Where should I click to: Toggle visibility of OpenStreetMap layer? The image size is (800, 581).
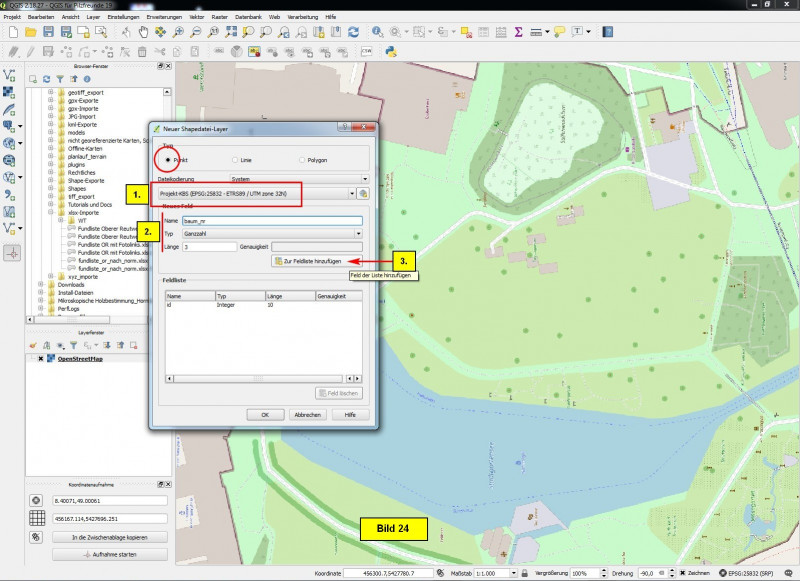coord(41,358)
